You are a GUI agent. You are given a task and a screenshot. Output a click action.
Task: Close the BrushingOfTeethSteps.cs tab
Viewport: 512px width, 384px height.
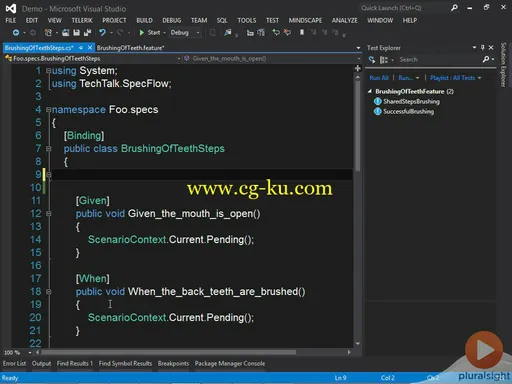[90, 48]
